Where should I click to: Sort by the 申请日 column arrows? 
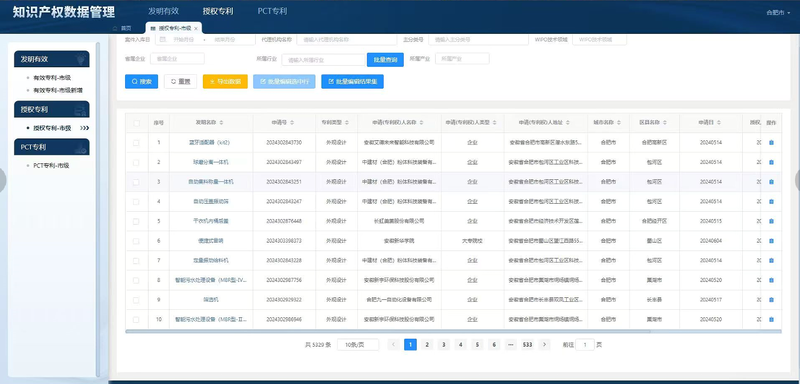[x=719, y=123]
